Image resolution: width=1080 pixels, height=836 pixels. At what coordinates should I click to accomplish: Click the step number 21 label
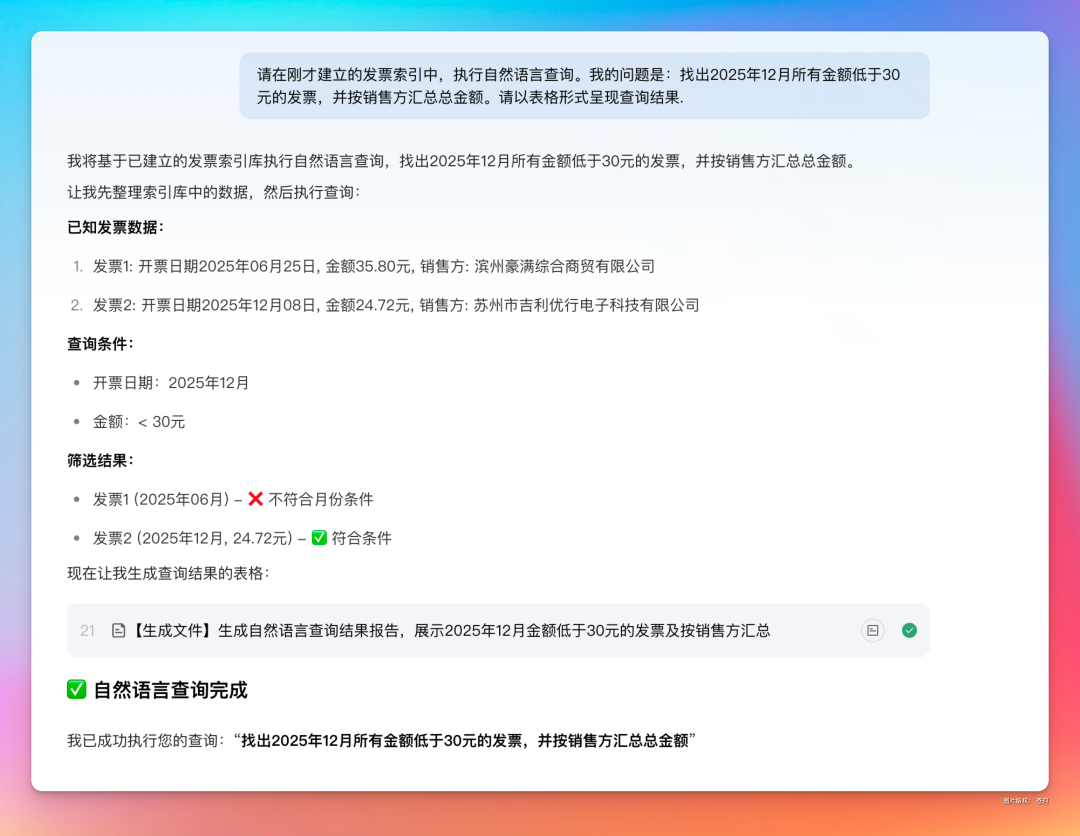pos(86,630)
